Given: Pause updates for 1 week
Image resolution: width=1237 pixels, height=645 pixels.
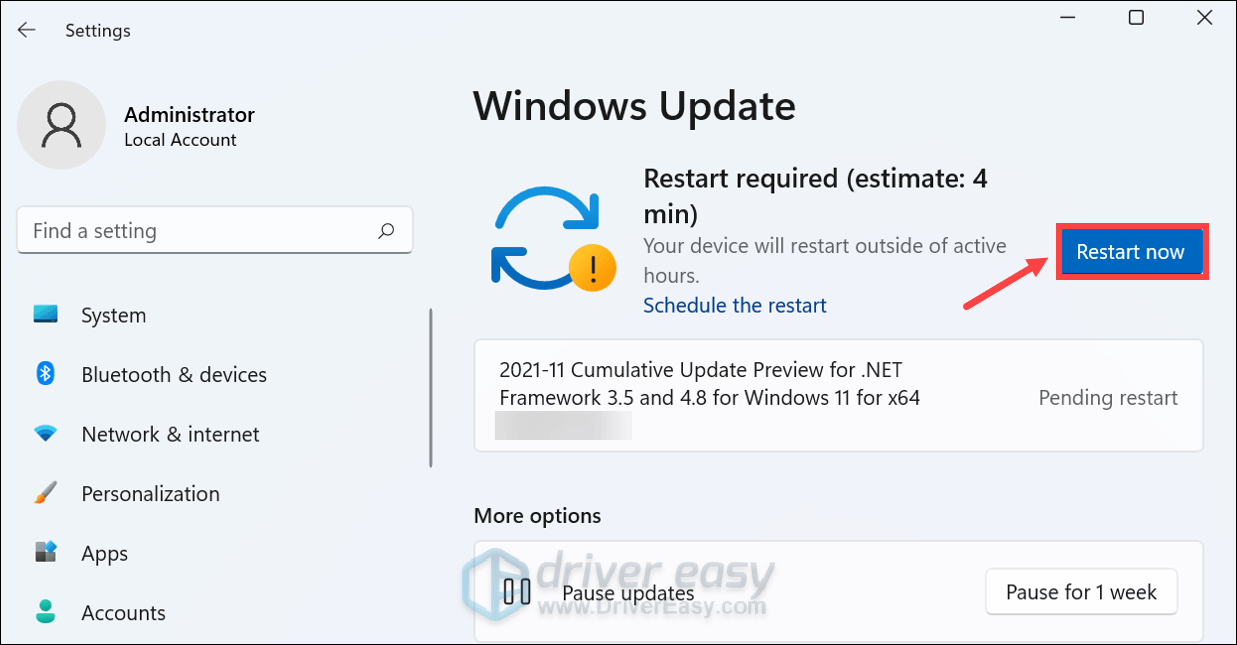Looking at the screenshot, I should point(1081,592).
